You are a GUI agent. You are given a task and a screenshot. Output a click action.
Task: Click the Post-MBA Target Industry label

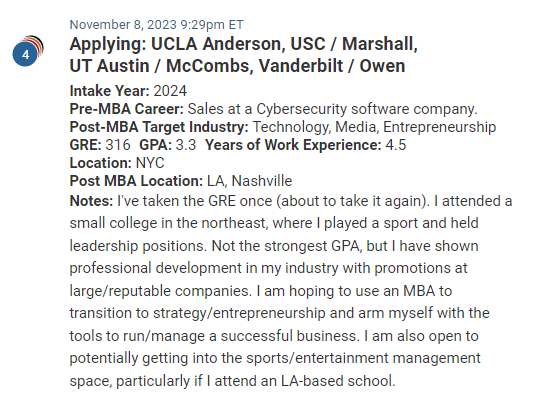[x=159, y=127]
